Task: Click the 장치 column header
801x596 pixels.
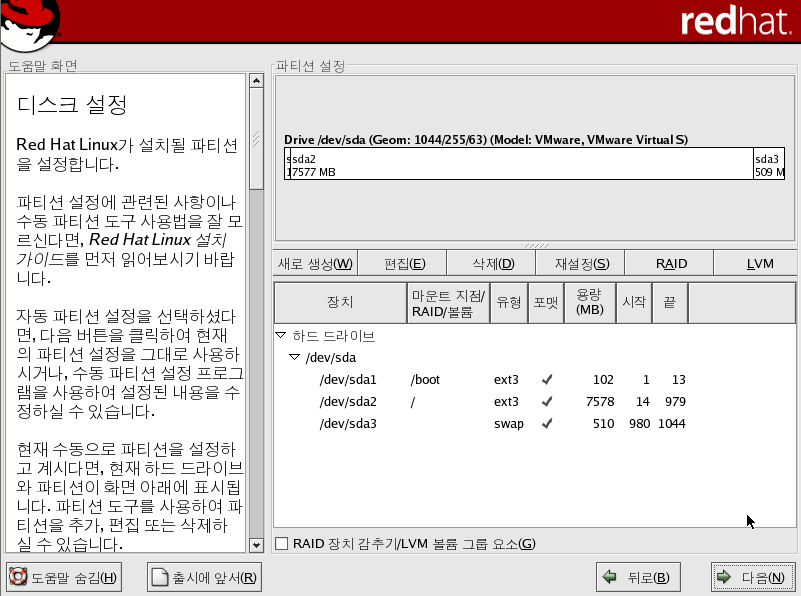Action: [x=340, y=302]
